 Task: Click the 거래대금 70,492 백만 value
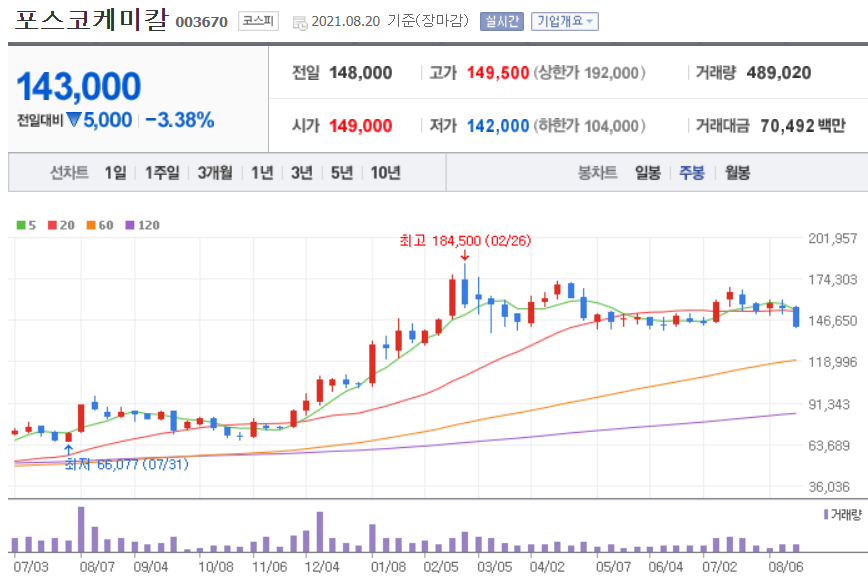click(x=803, y=126)
